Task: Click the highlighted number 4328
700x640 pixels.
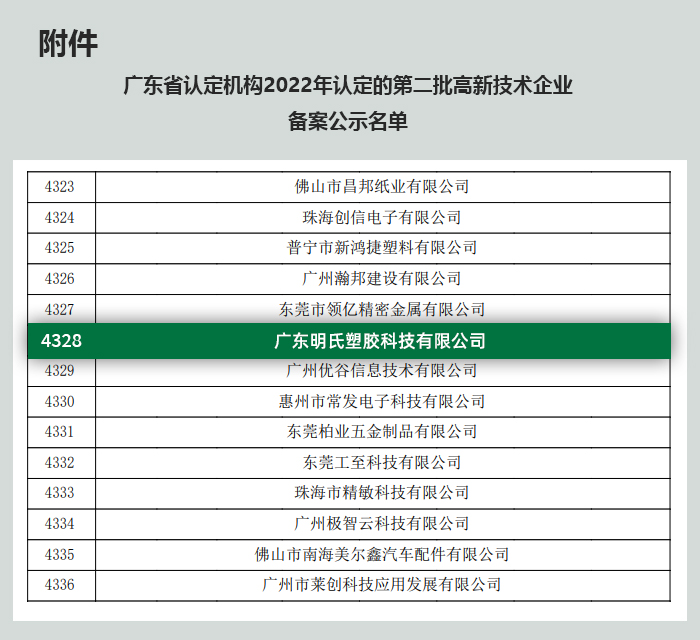Action: 61,341
